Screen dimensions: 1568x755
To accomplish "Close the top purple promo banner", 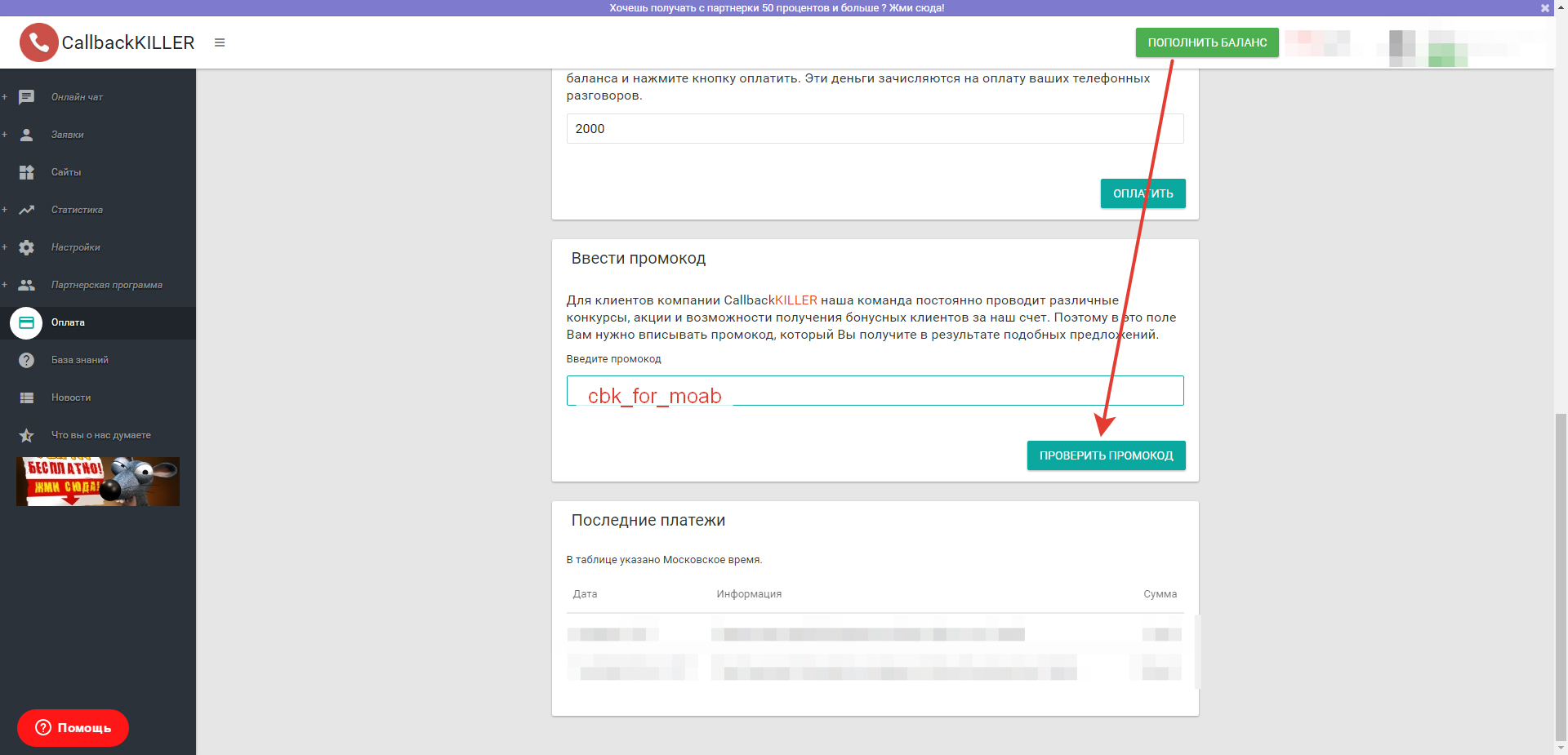I will 1544,8.
